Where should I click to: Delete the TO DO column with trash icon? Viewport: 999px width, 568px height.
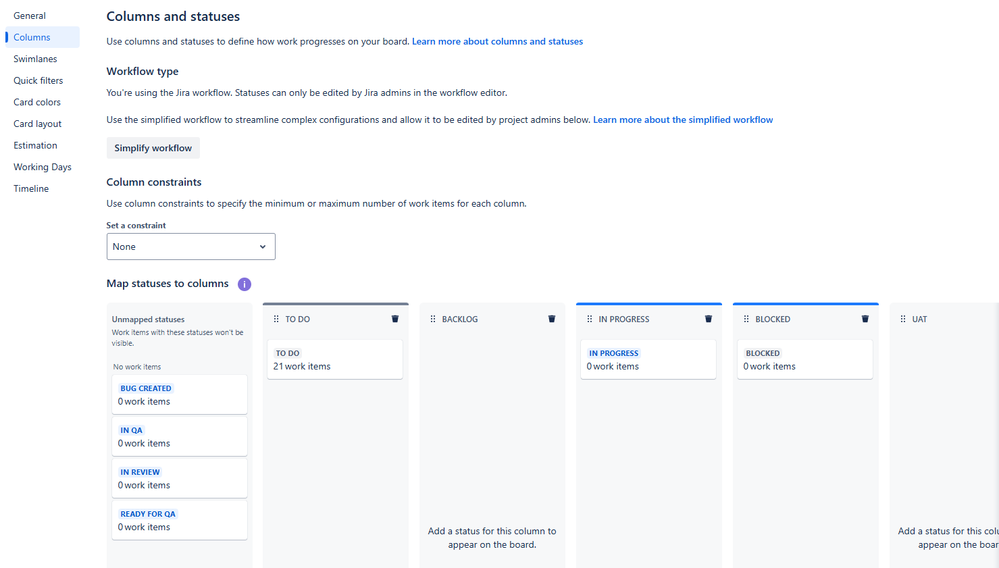(395, 319)
